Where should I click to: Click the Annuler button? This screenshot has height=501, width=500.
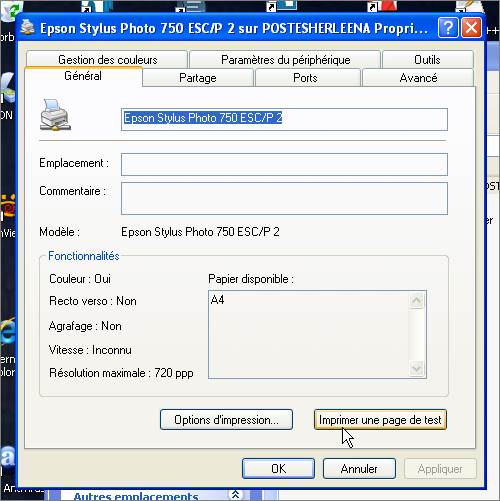[359, 469]
